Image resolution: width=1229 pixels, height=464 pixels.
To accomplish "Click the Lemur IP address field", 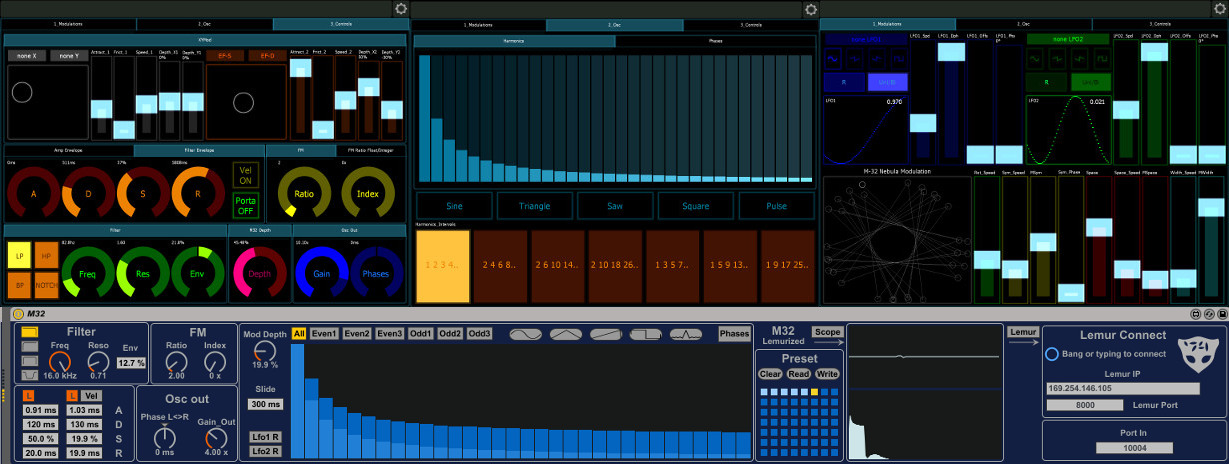I will [1123, 388].
